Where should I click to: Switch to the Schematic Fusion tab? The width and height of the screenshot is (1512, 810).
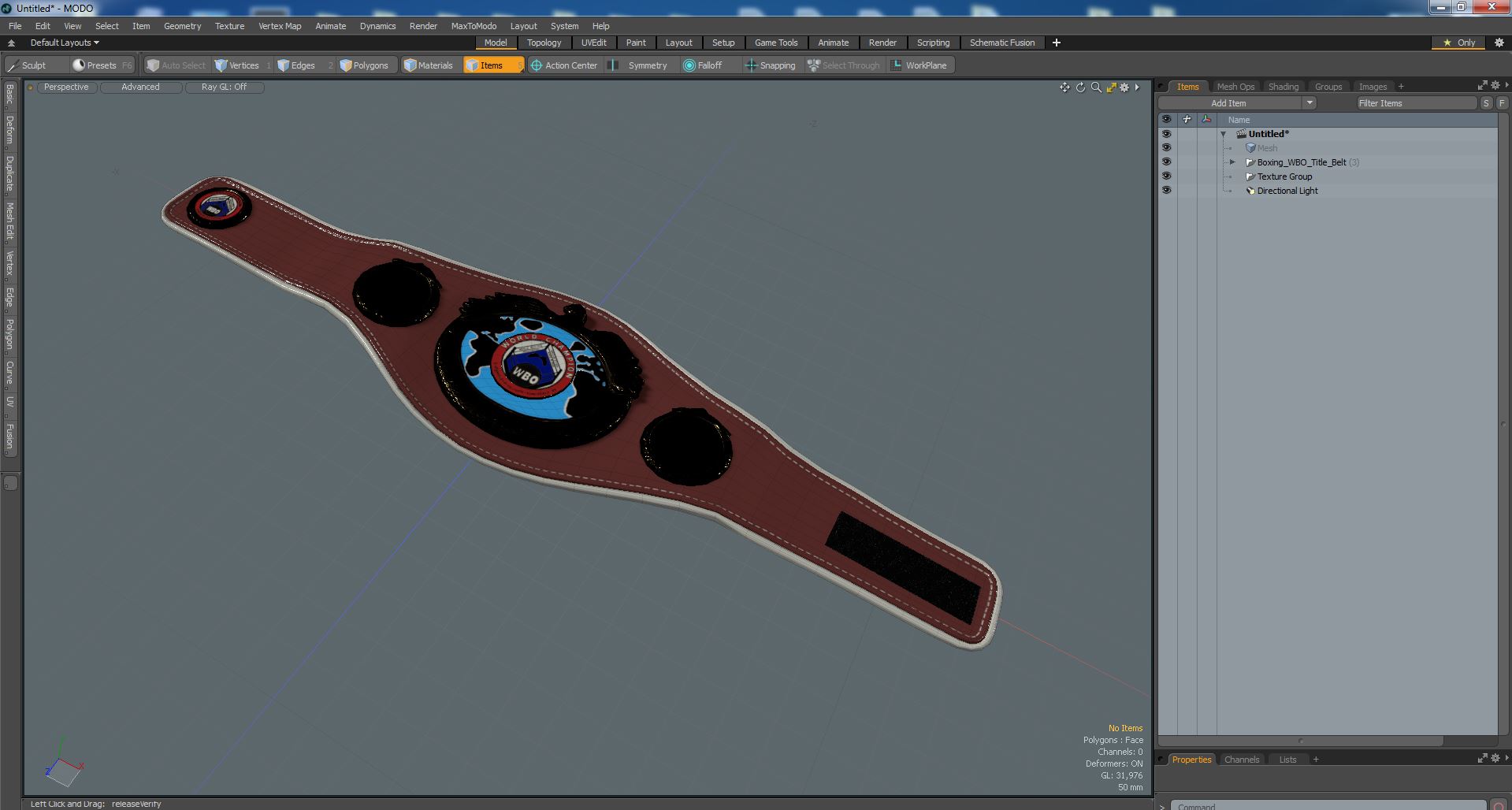[x=1002, y=43]
